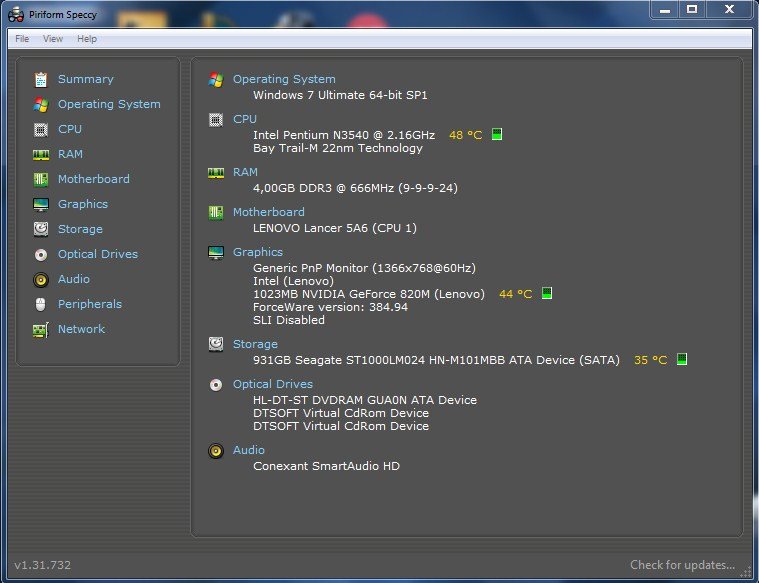Click the Operating System Windows flag sidebar icon
Viewport: 759px width, 583px height.
click(x=41, y=105)
